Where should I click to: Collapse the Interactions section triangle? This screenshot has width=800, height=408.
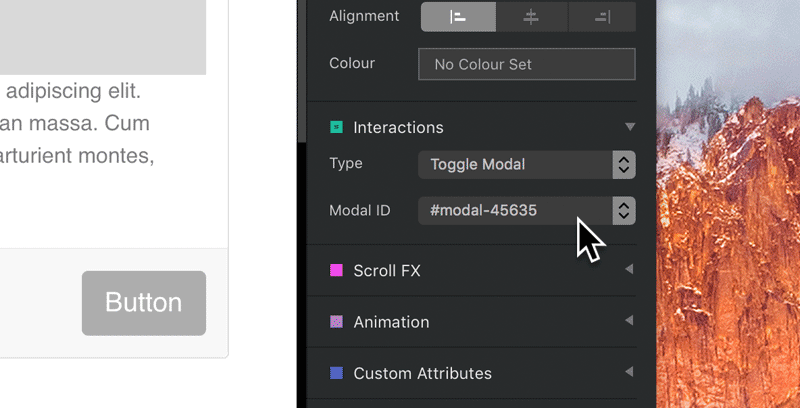click(630, 126)
